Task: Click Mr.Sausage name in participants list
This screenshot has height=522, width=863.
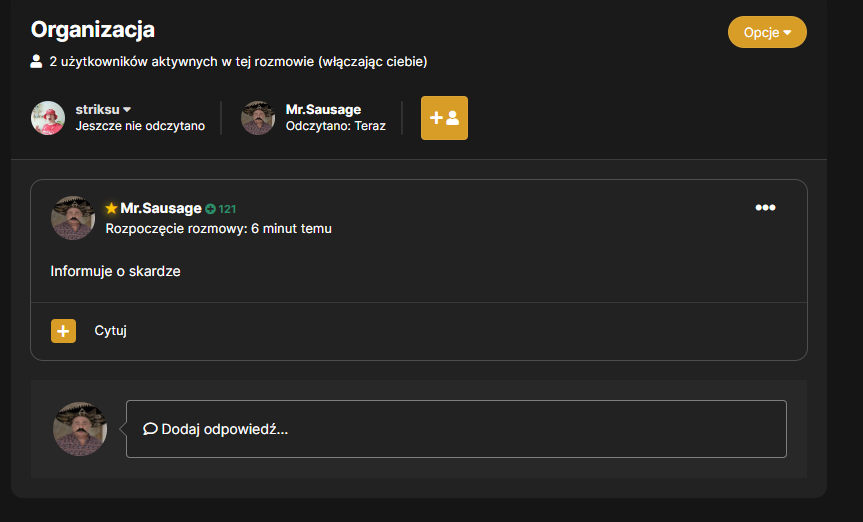Action: click(323, 110)
